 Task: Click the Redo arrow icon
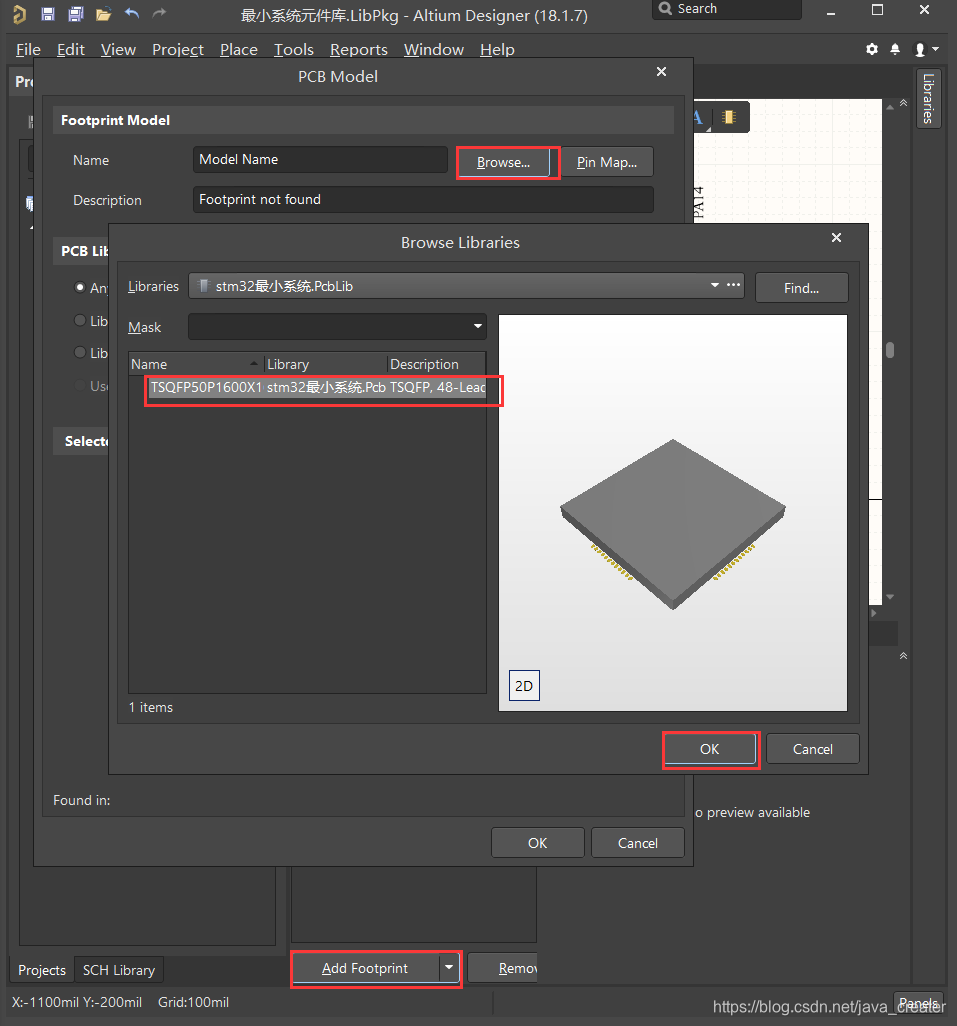(159, 13)
